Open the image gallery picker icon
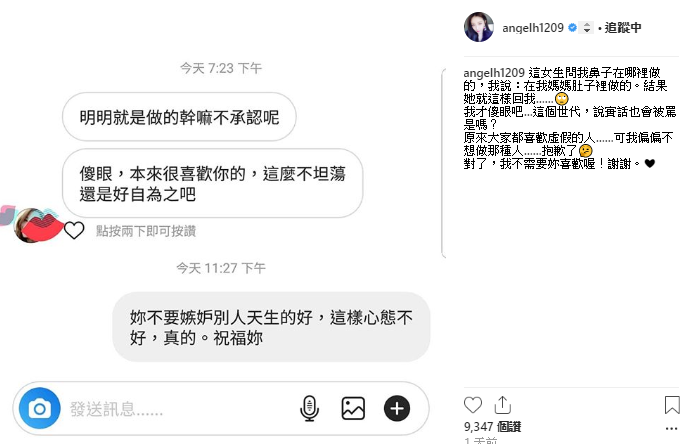This screenshot has width=690, height=444. [x=353, y=408]
